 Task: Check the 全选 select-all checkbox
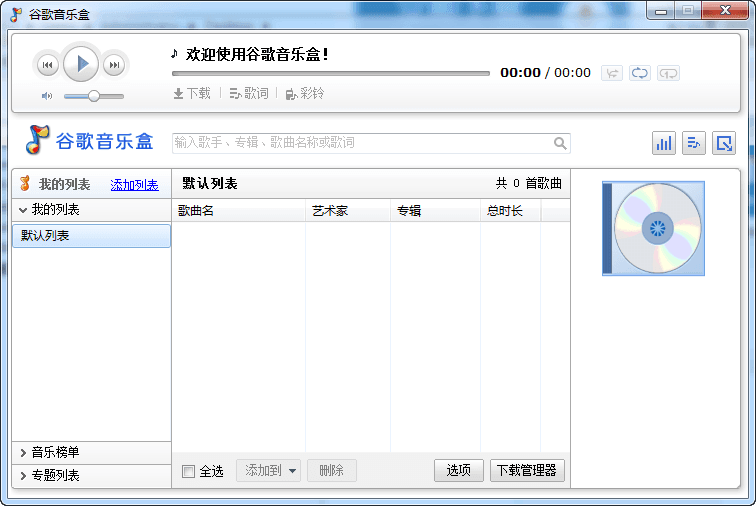pos(189,471)
